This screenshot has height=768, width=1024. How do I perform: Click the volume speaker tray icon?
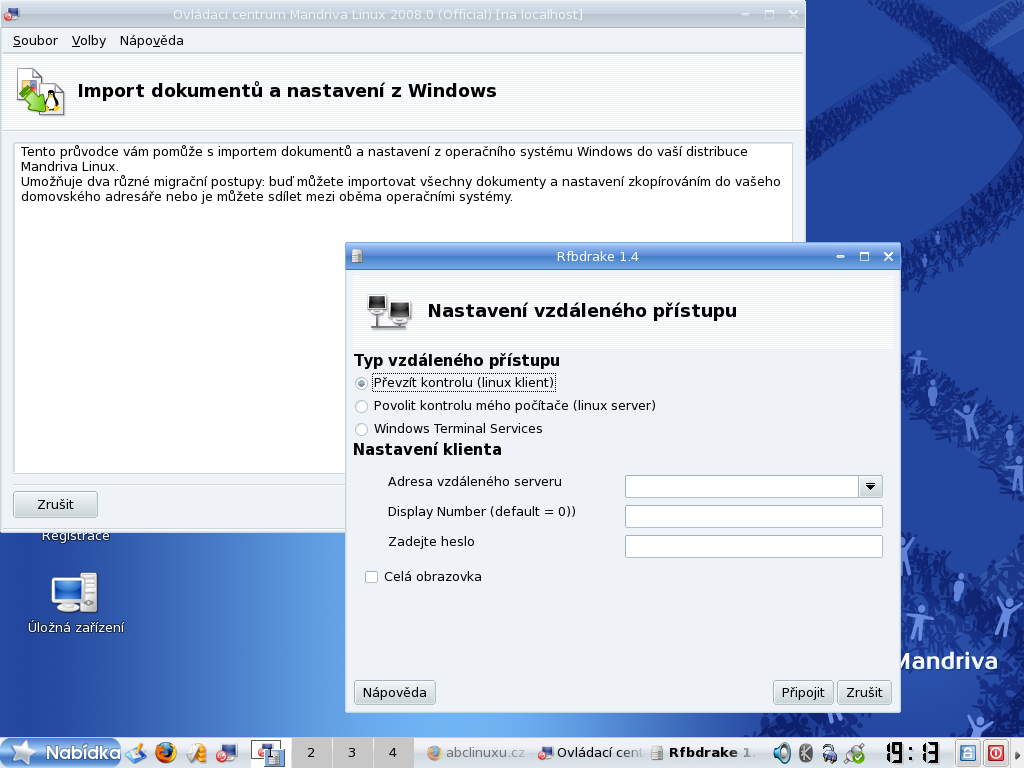click(781, 753)
